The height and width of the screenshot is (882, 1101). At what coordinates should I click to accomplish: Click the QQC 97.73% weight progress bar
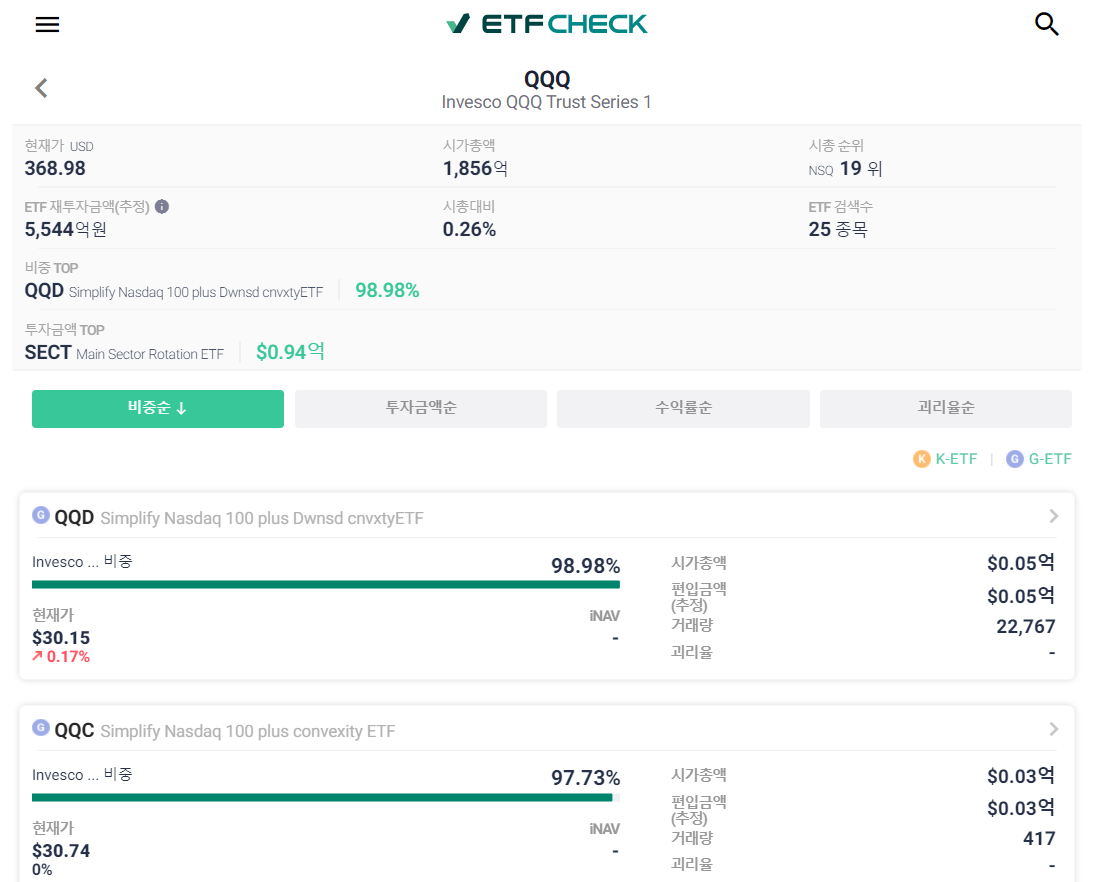coord(326,797)
